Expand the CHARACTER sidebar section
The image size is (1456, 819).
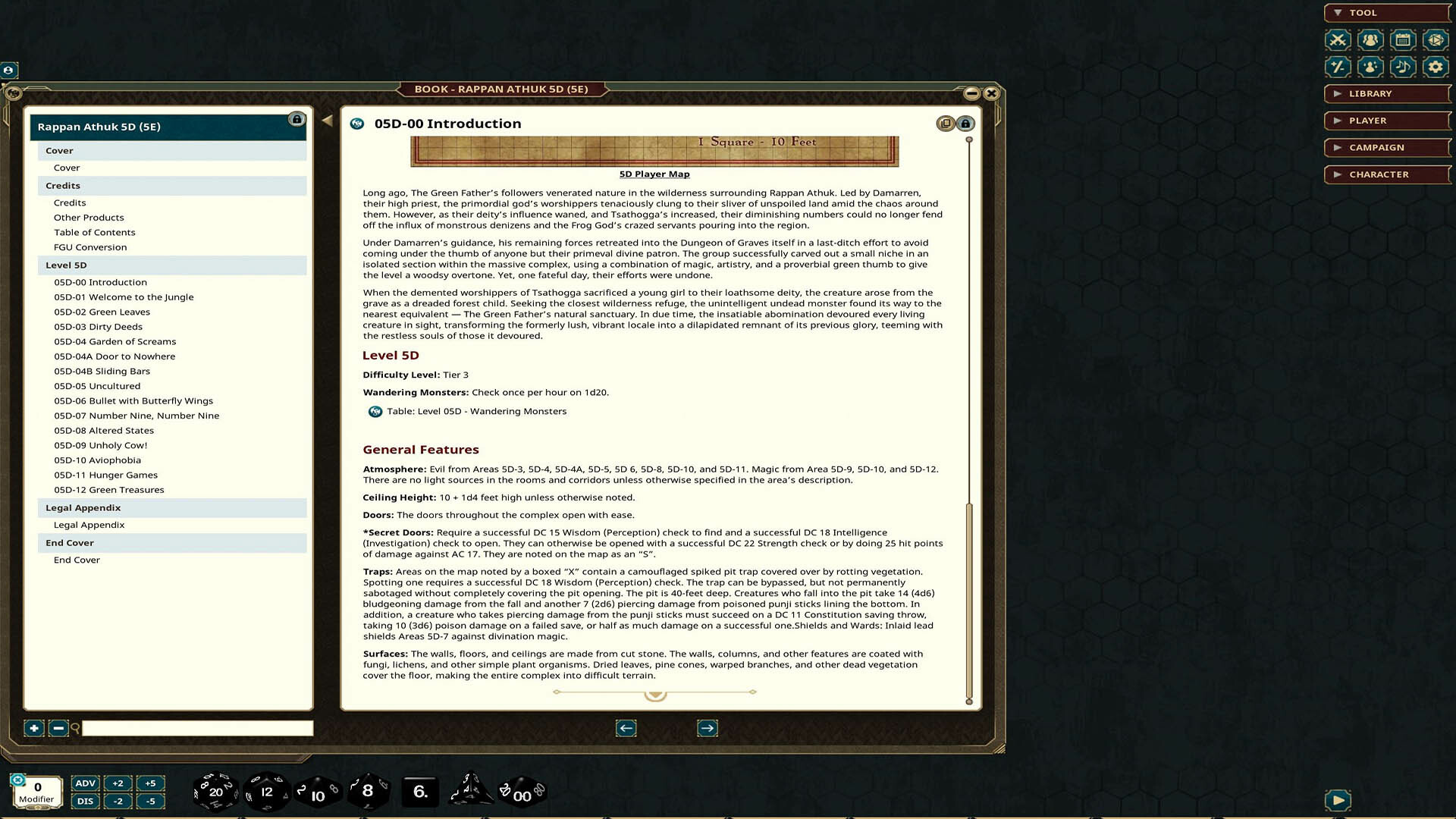1387,174
